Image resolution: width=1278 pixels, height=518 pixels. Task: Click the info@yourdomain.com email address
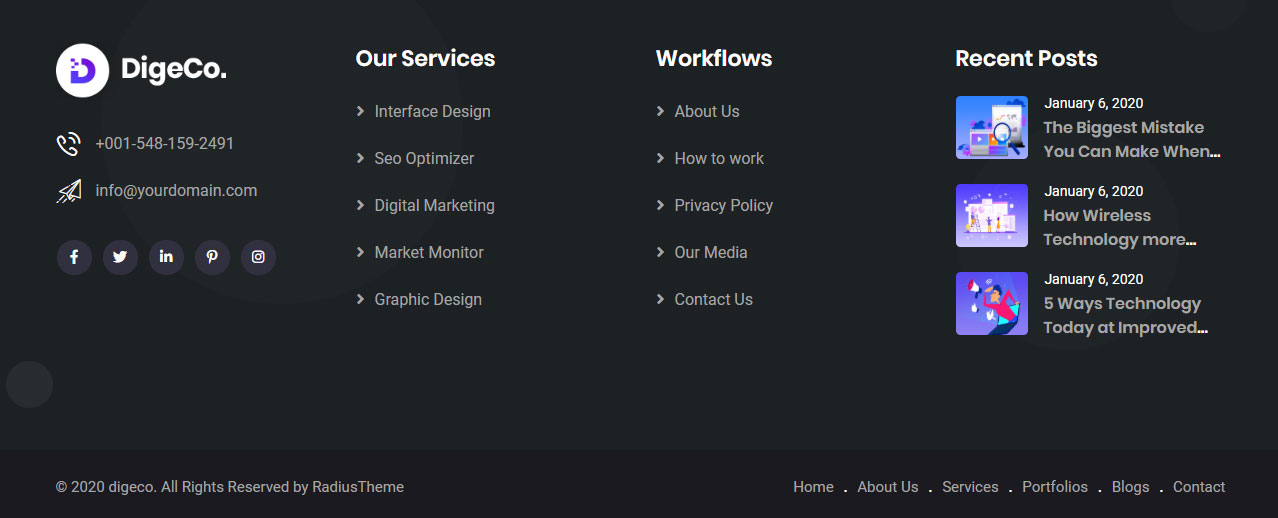pyautogui.click(x=176, y=190)
